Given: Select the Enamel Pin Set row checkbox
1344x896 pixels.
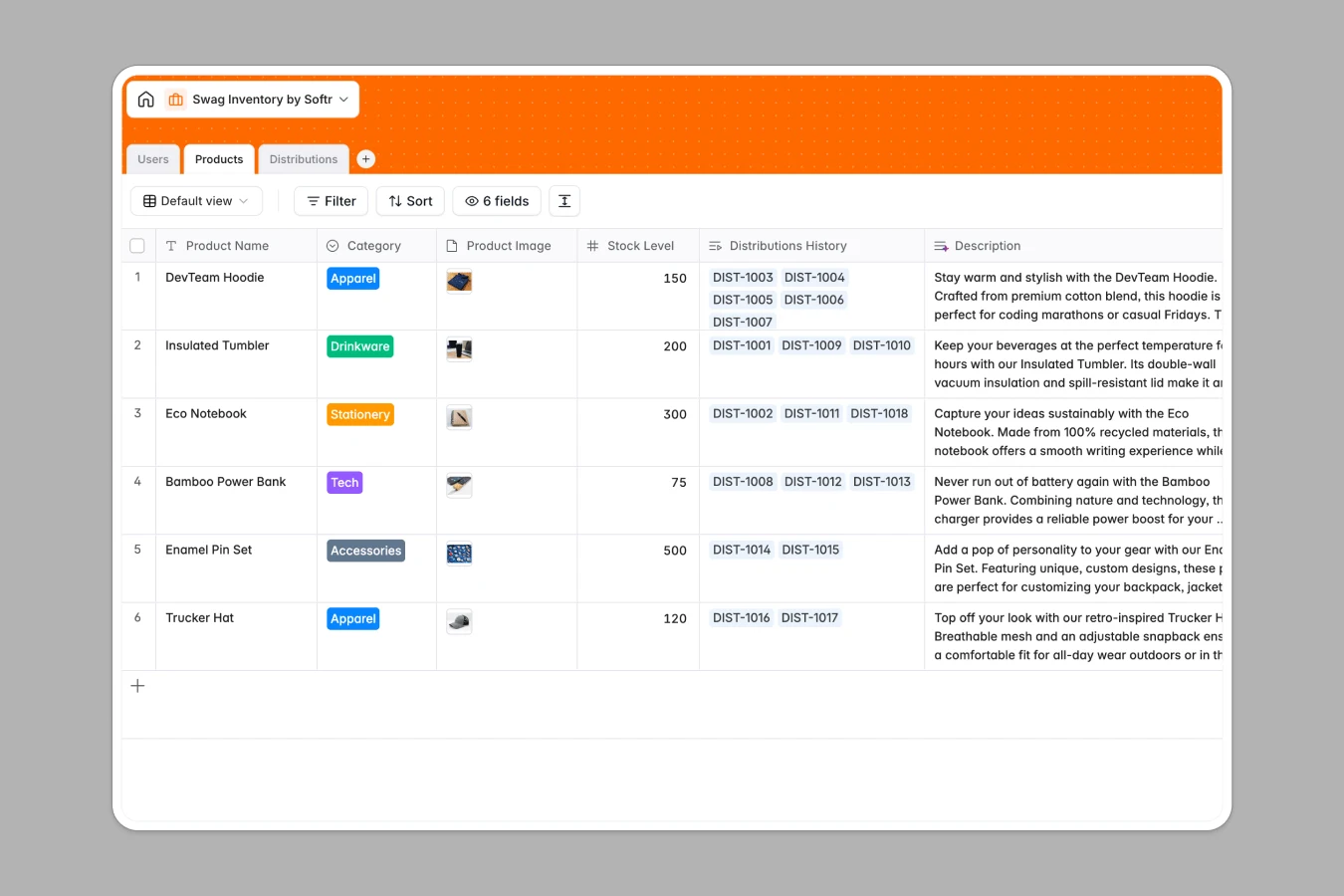Looking at the screenshot, I should (x=137, y=549).
